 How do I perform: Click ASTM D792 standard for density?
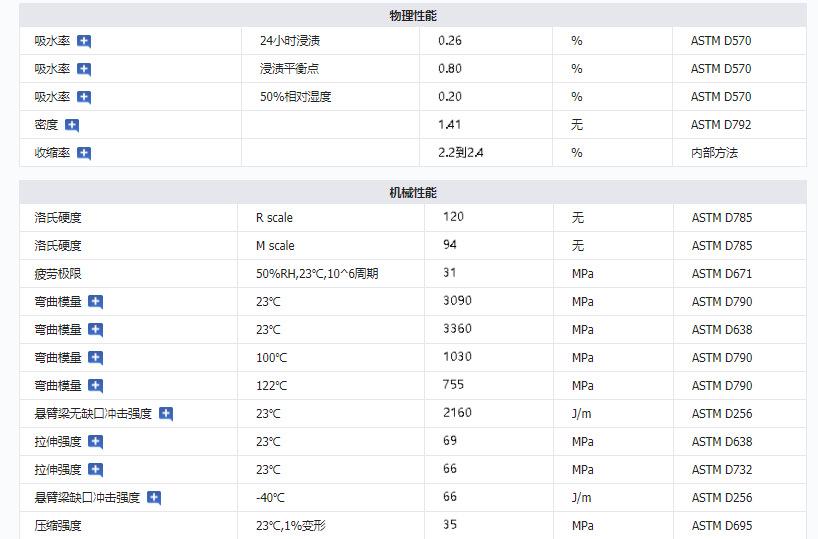tap(721, 125)
